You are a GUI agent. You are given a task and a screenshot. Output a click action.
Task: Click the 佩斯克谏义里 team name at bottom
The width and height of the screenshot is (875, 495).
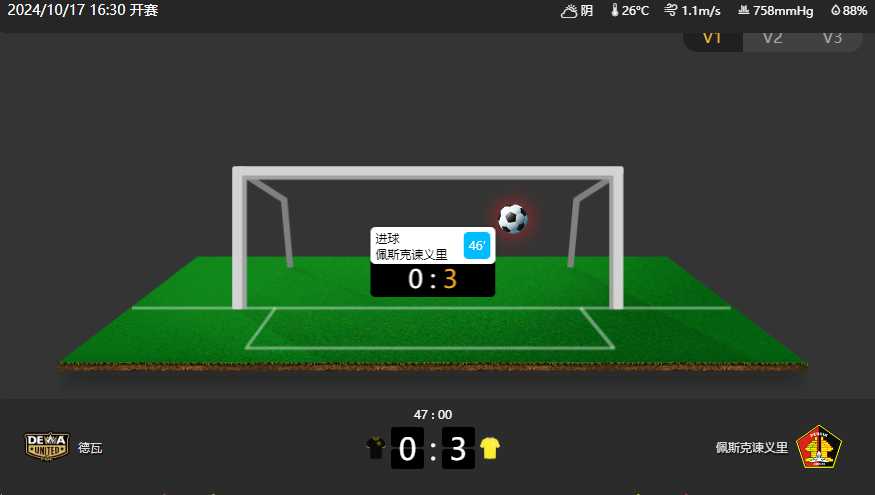(752, 448)
